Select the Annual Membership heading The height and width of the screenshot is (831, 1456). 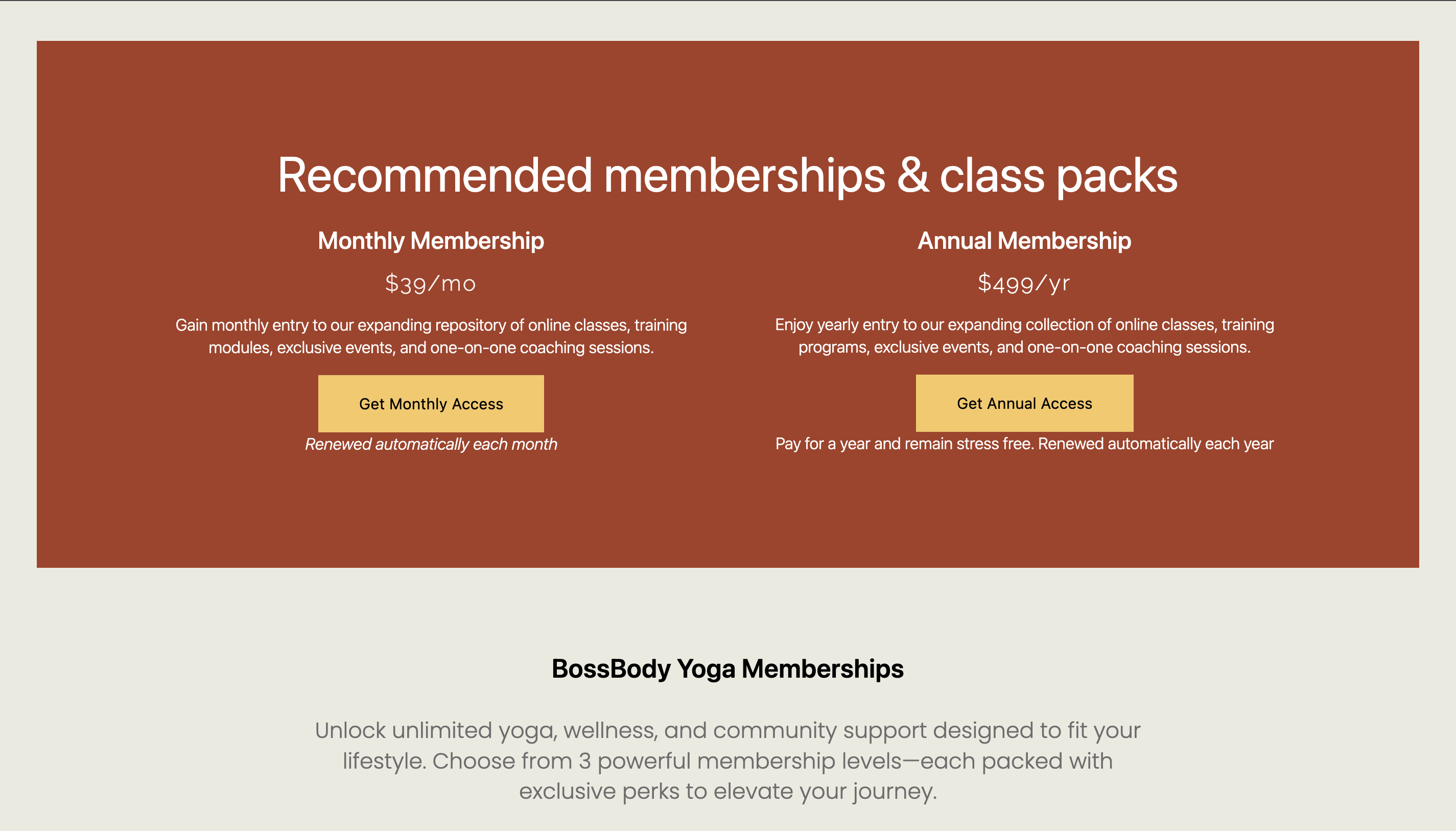pyautogui.click(x=1024, y=241)
